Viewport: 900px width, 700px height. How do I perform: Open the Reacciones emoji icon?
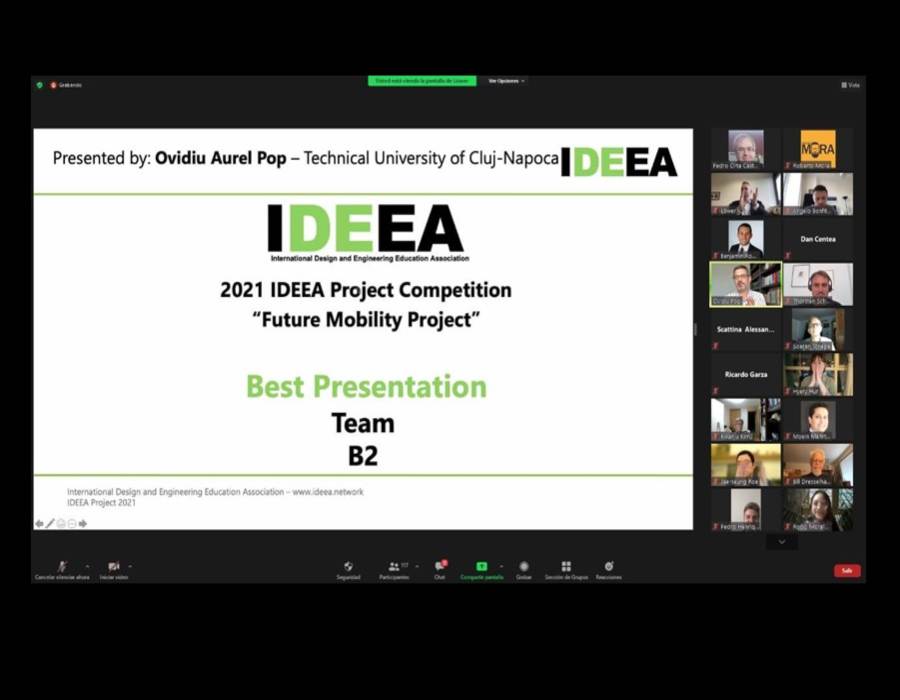pyautogui.click(x=608, y=566)
